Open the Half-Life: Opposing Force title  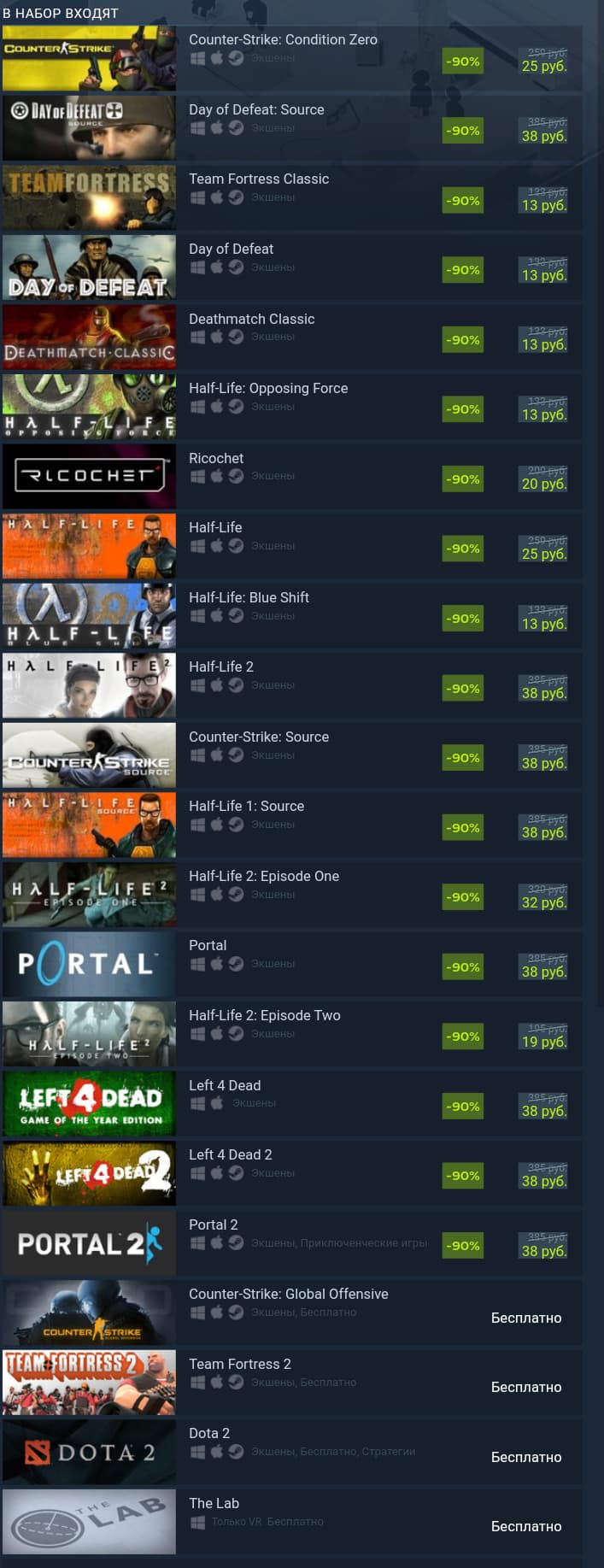[268, 388]
